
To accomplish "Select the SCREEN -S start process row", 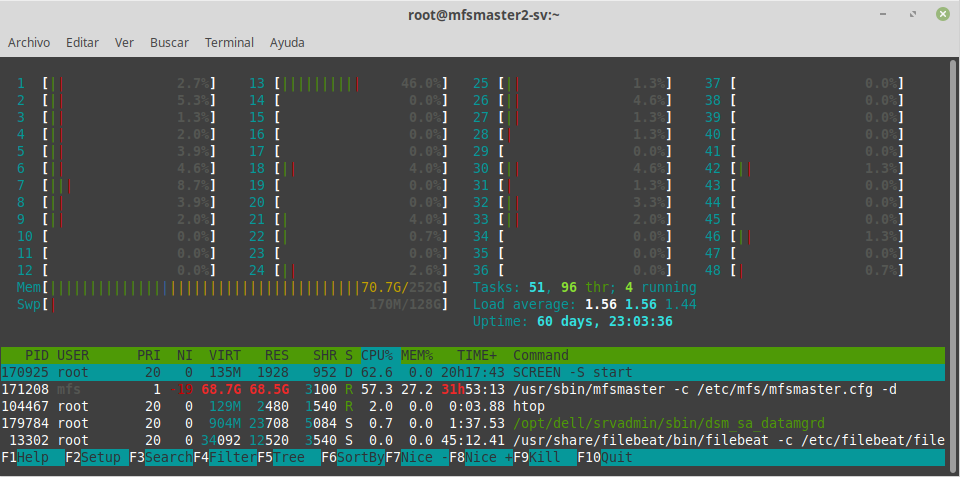I will coord(473,372).
